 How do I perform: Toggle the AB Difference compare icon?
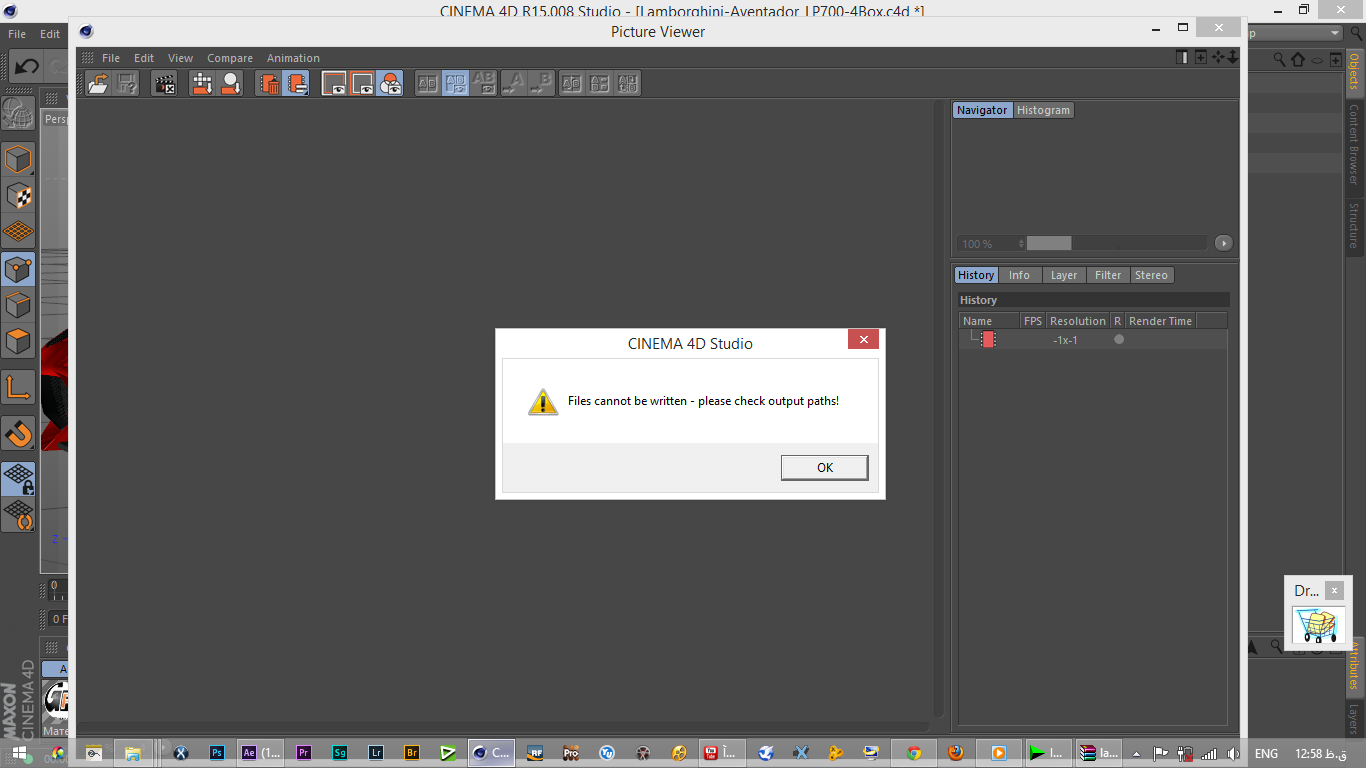pyautogui.click(x=484, y=84)
